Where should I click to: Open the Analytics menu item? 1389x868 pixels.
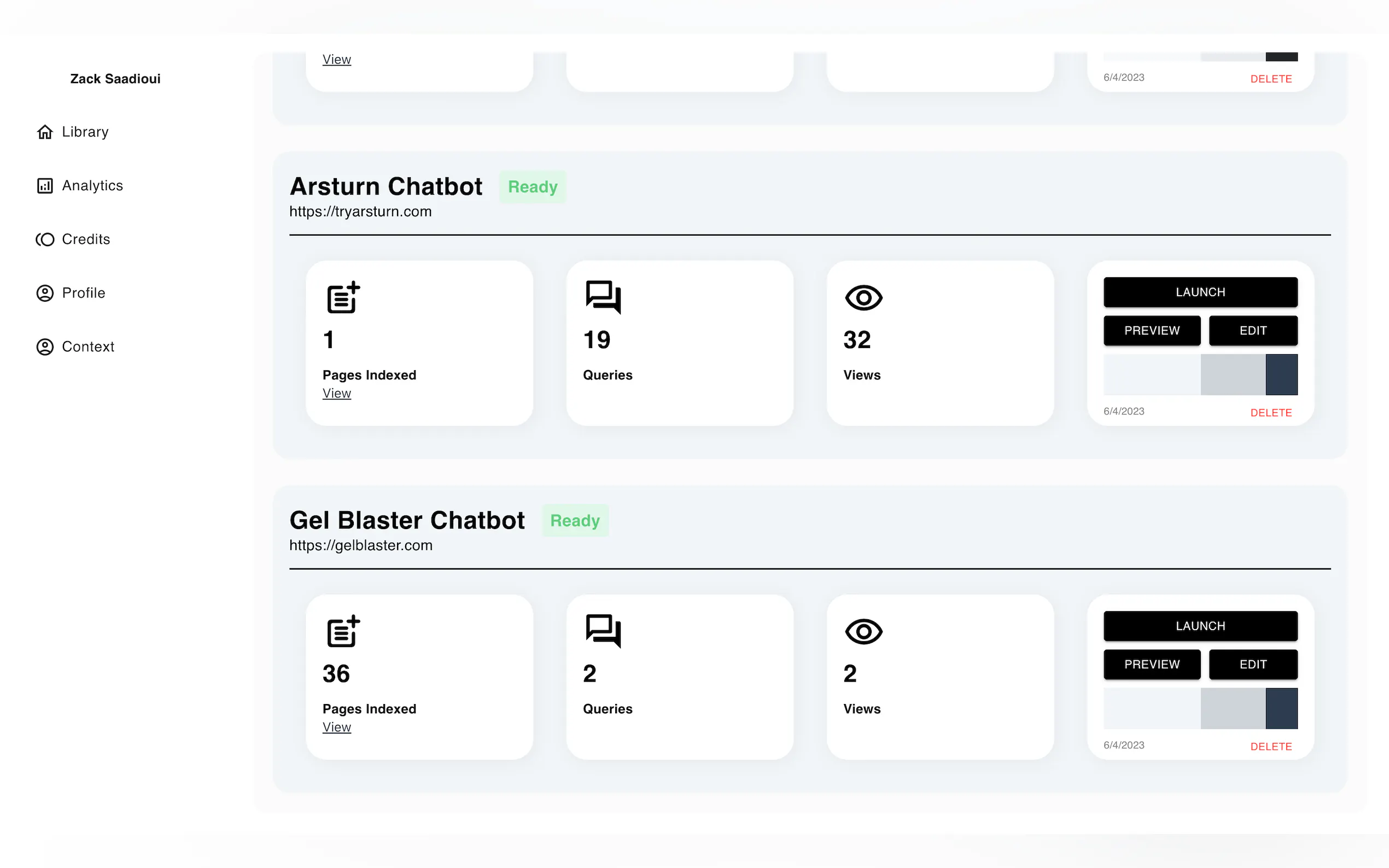92,185
